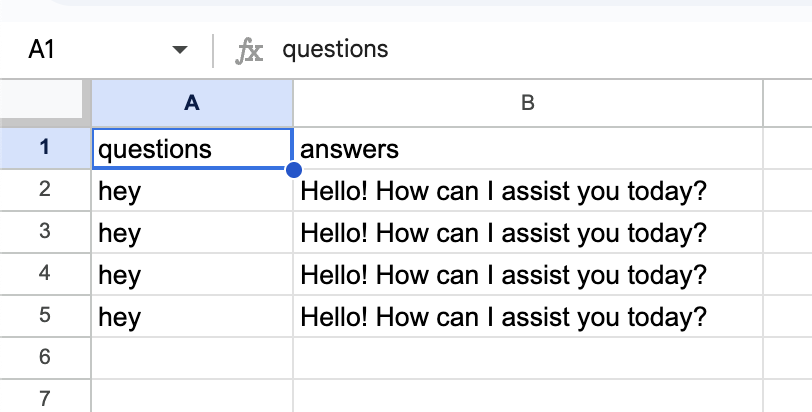812x412 pixels.
Task: Select column B header
Action: 527,102
